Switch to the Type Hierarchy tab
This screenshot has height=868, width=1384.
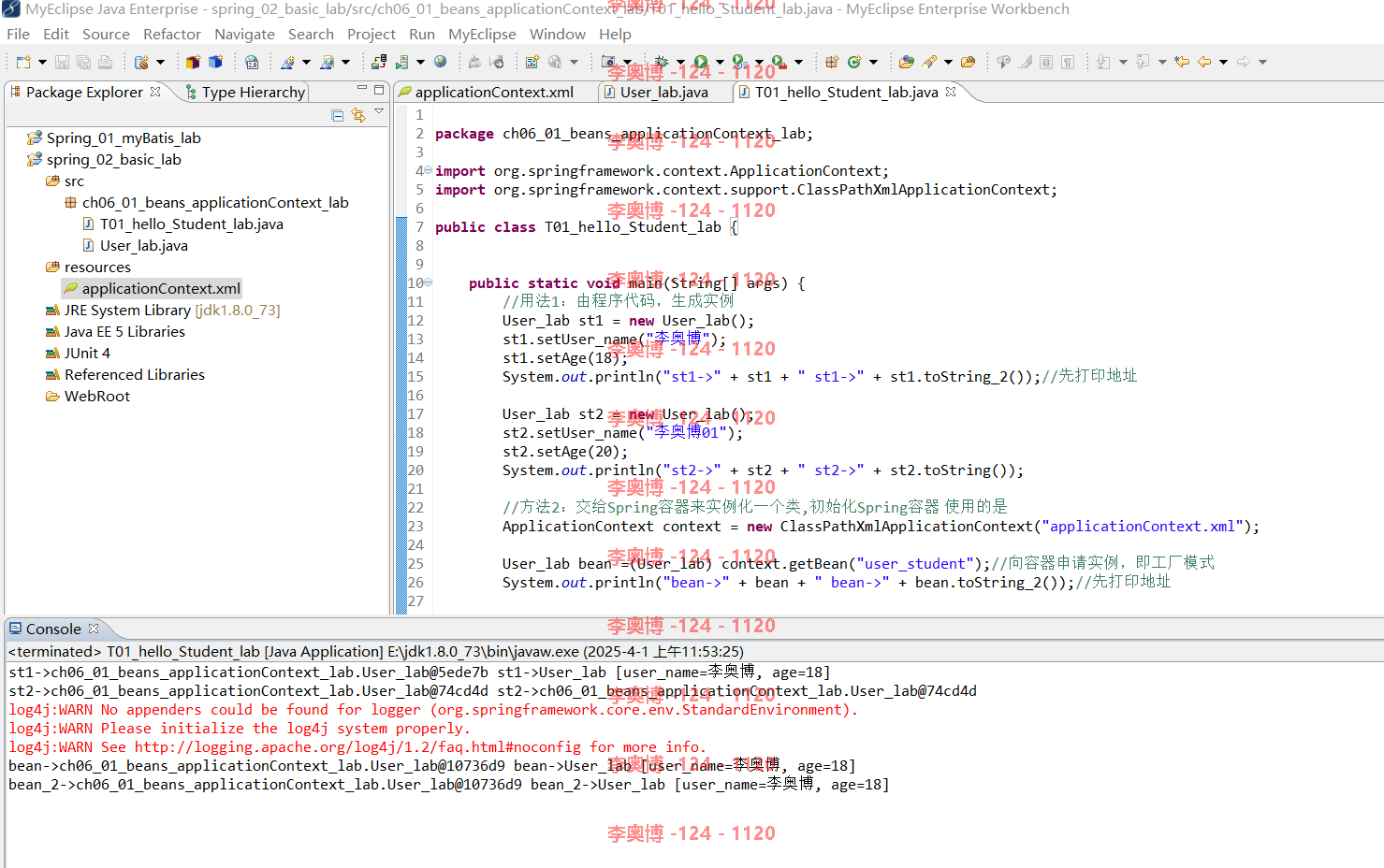click(x=244, y=92)
